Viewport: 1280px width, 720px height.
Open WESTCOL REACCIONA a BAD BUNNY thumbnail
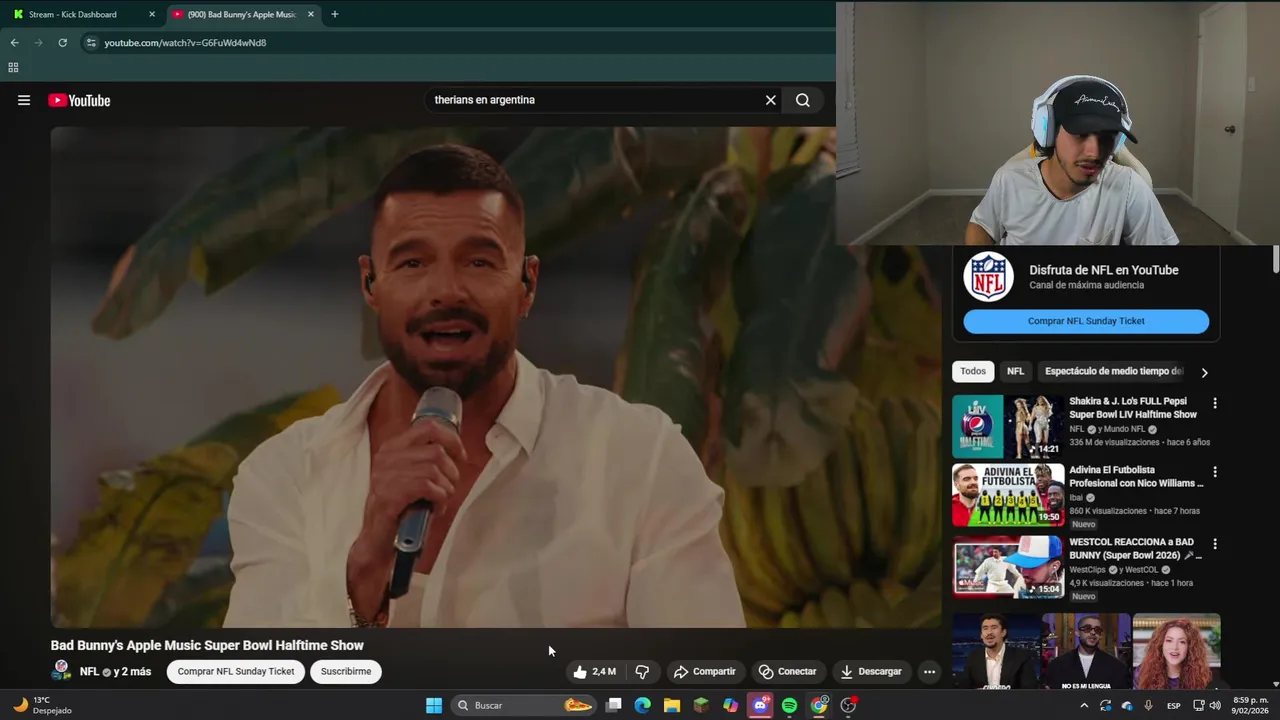coord(1008,566)
